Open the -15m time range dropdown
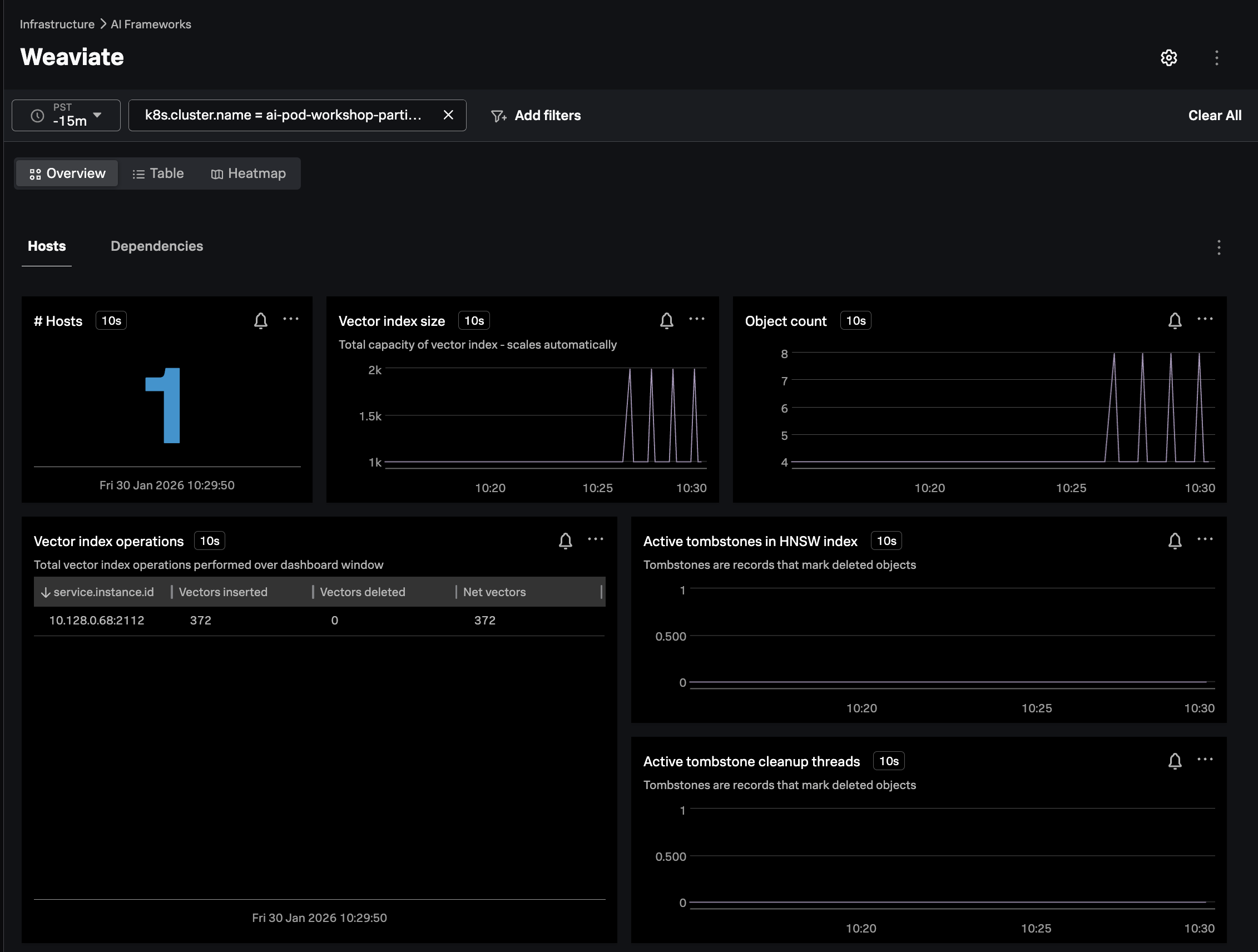 click(x=66, y=115)
